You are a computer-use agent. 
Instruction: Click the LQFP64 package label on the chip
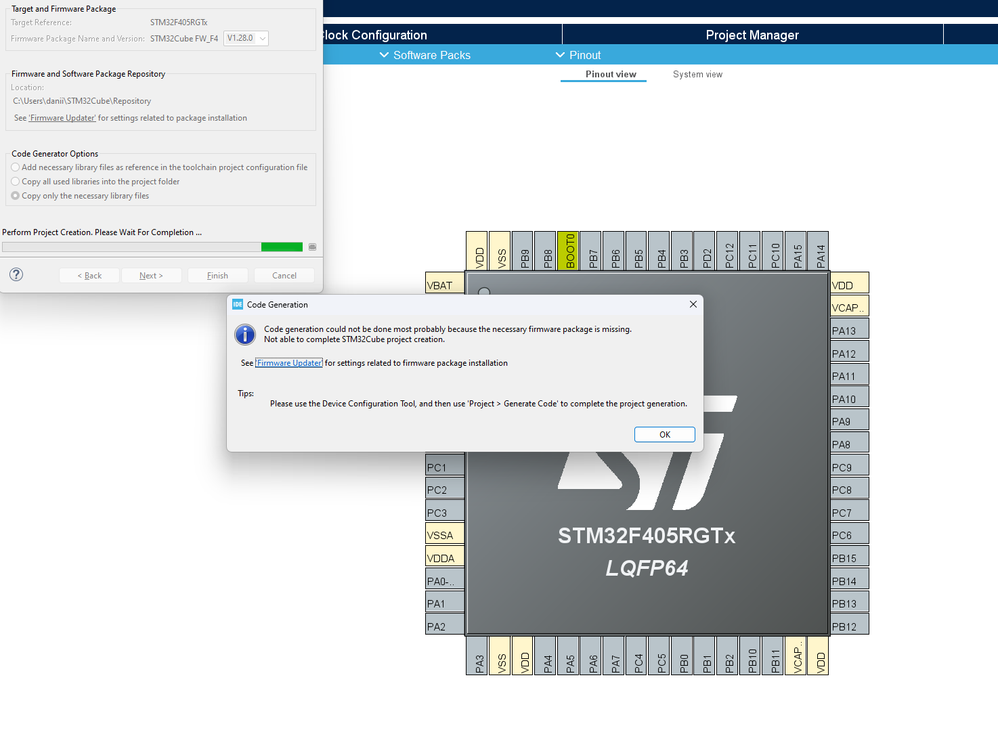click(647, 568)
